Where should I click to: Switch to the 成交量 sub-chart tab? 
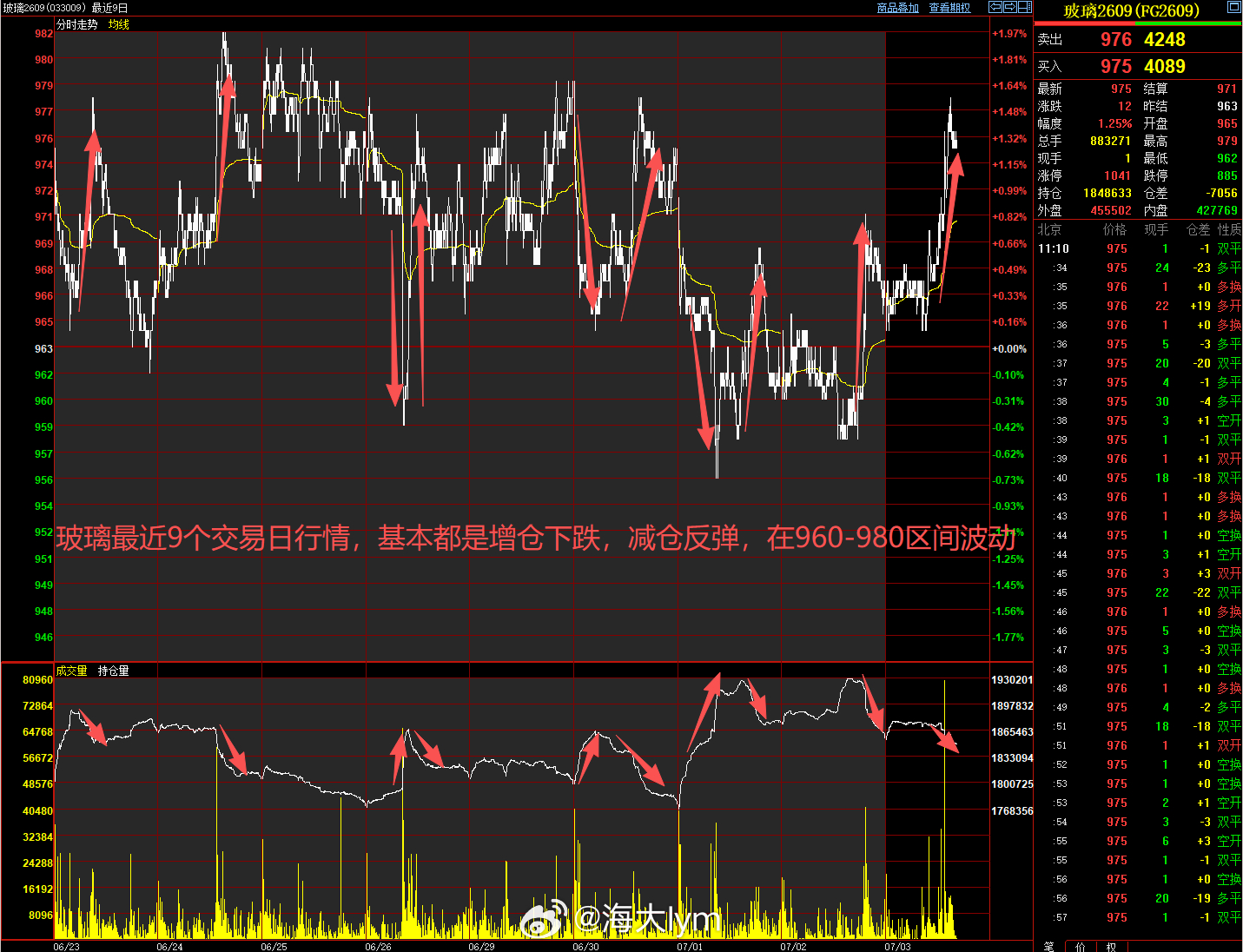[x=71, y=671]
